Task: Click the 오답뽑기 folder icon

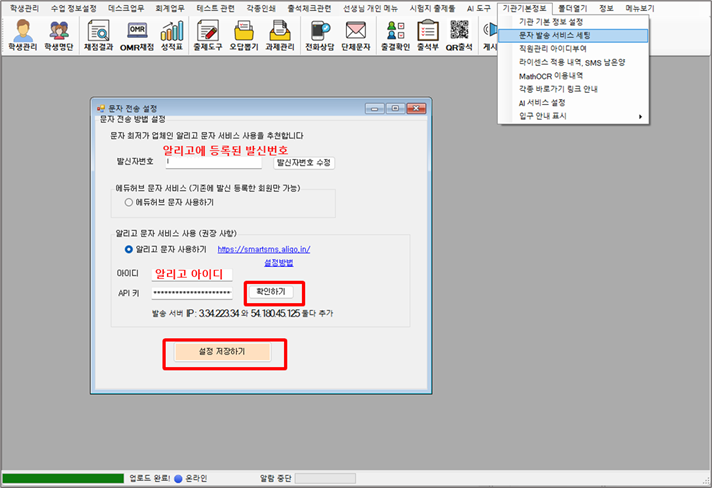Action: [241, 35]
